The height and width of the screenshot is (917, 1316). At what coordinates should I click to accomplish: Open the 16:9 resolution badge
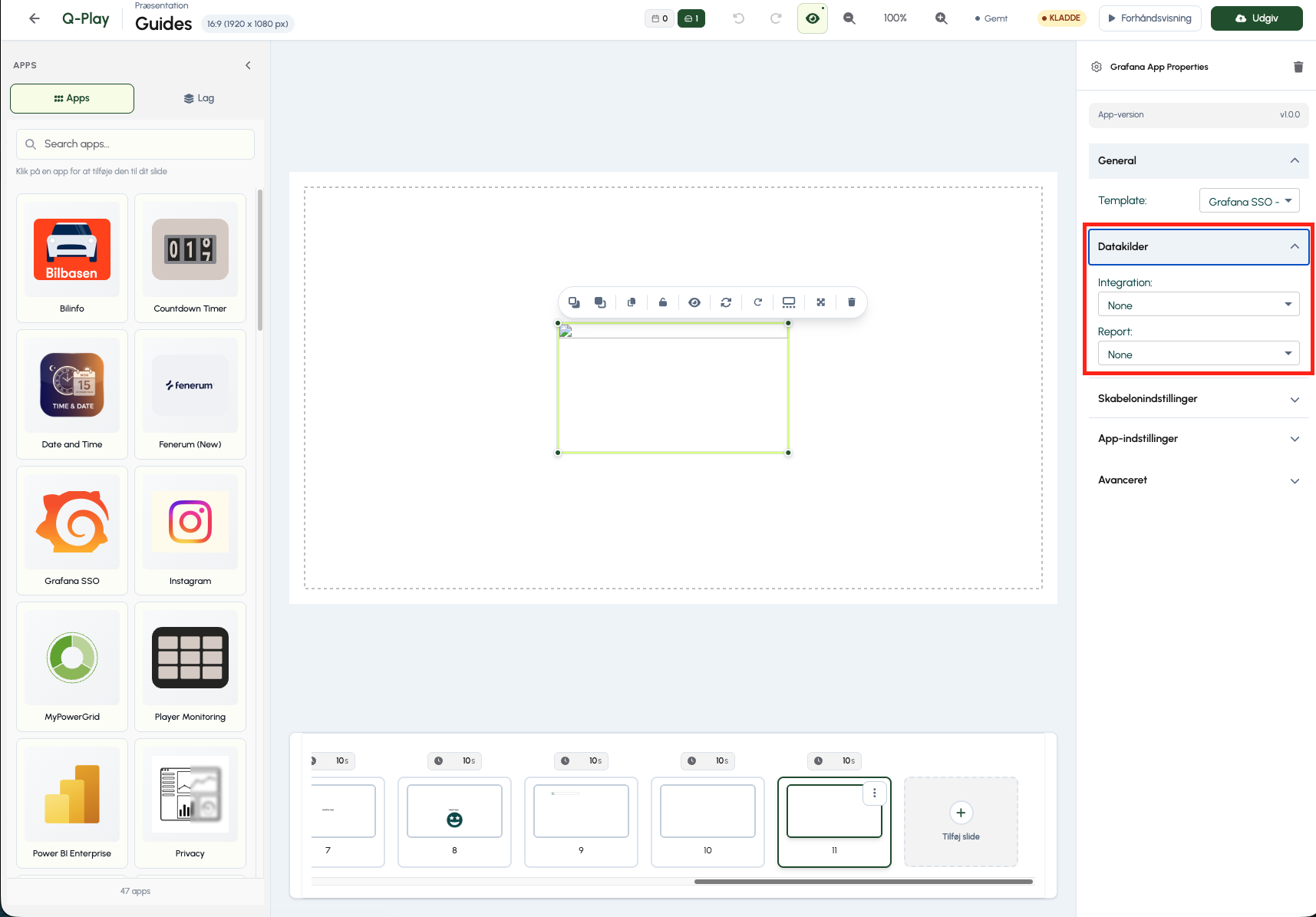pyautogui.click(x=248, y=24)
